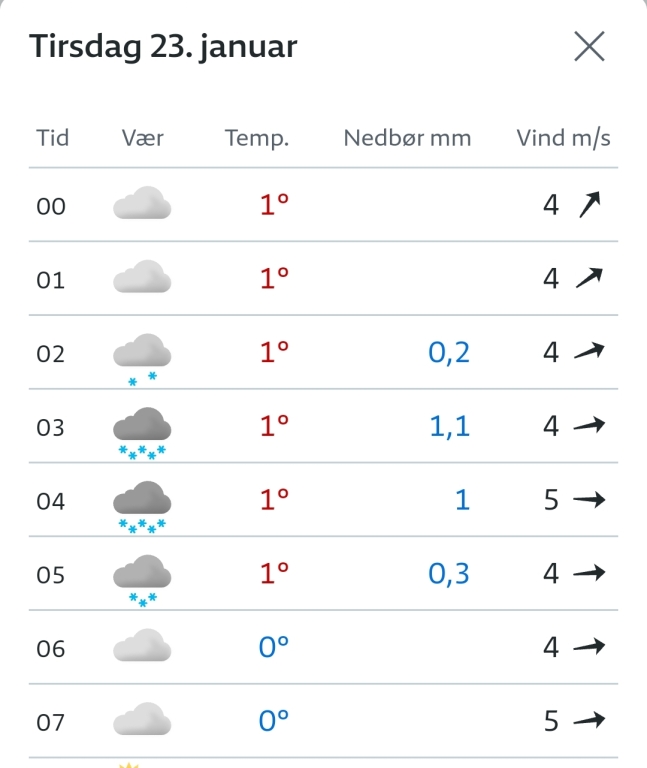This screenshot has width=647, height=768.
Task: Click the Vær column header
Action: pyautogui.click(x=142, y=138)
